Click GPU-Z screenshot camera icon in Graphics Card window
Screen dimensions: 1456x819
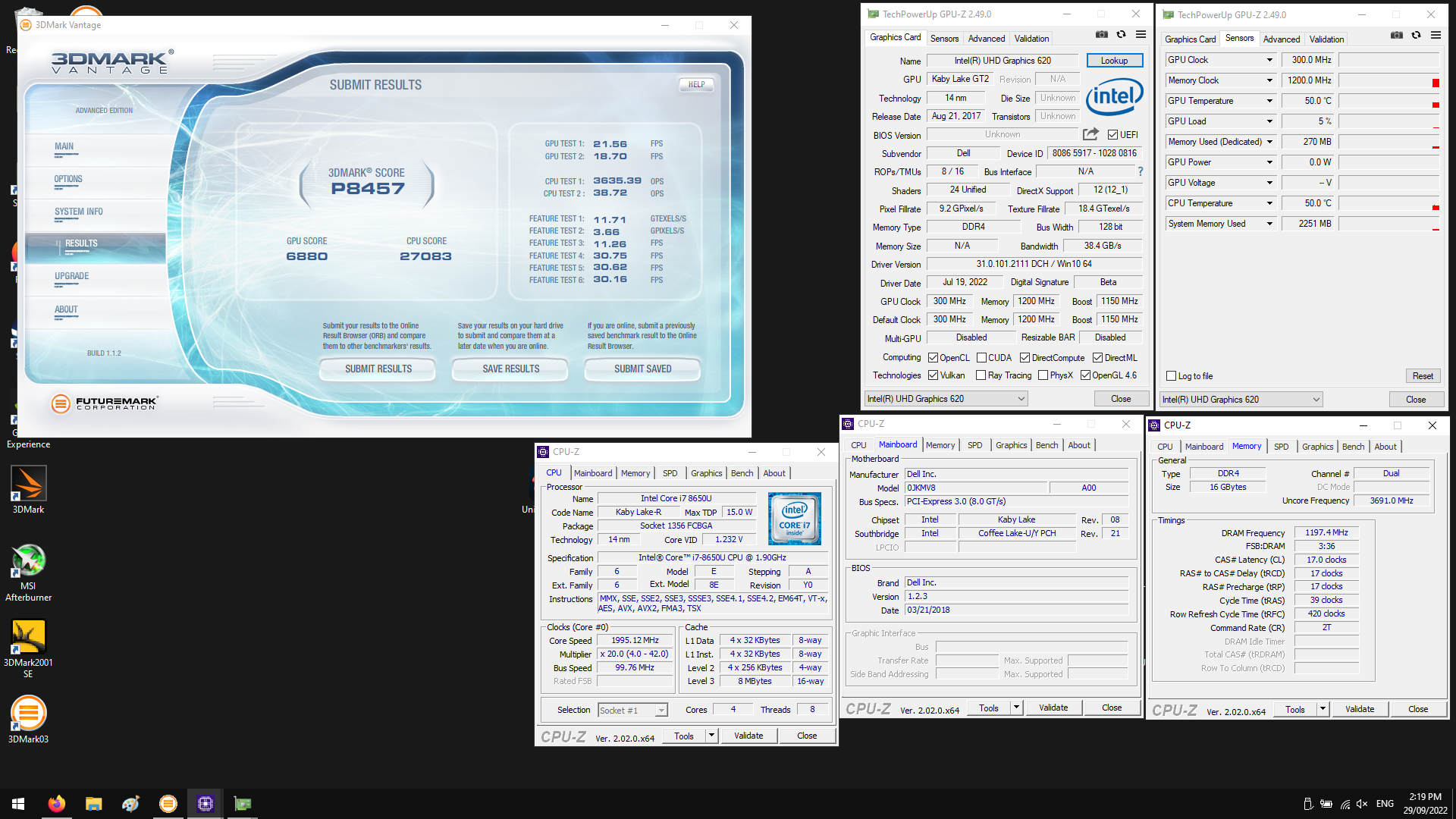coord(1101,35)
